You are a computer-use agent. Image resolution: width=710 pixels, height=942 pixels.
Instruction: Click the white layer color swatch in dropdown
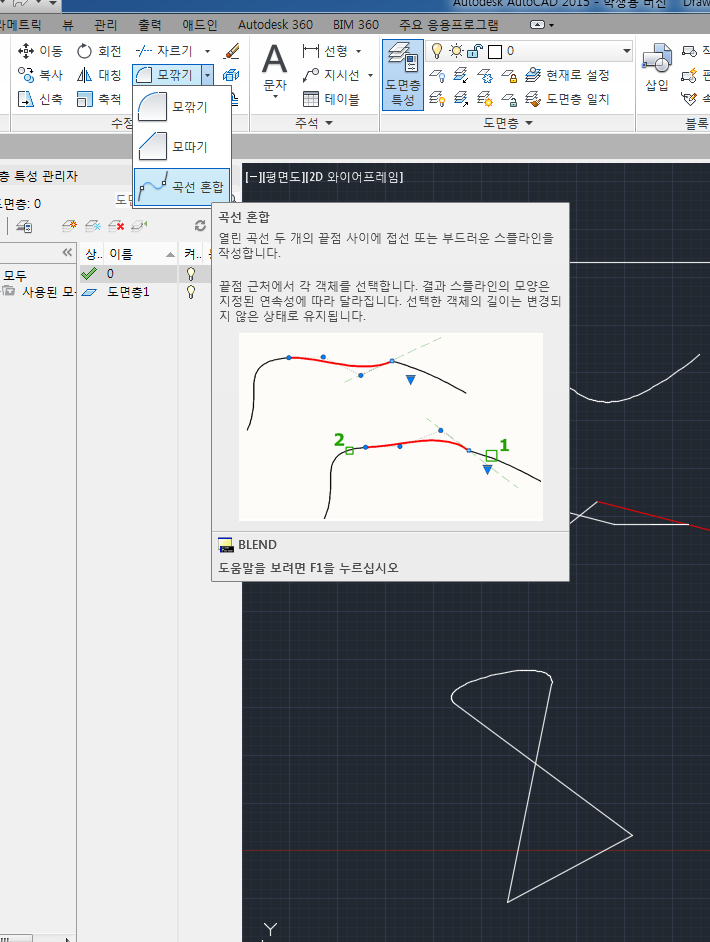(x=495, y=52)
